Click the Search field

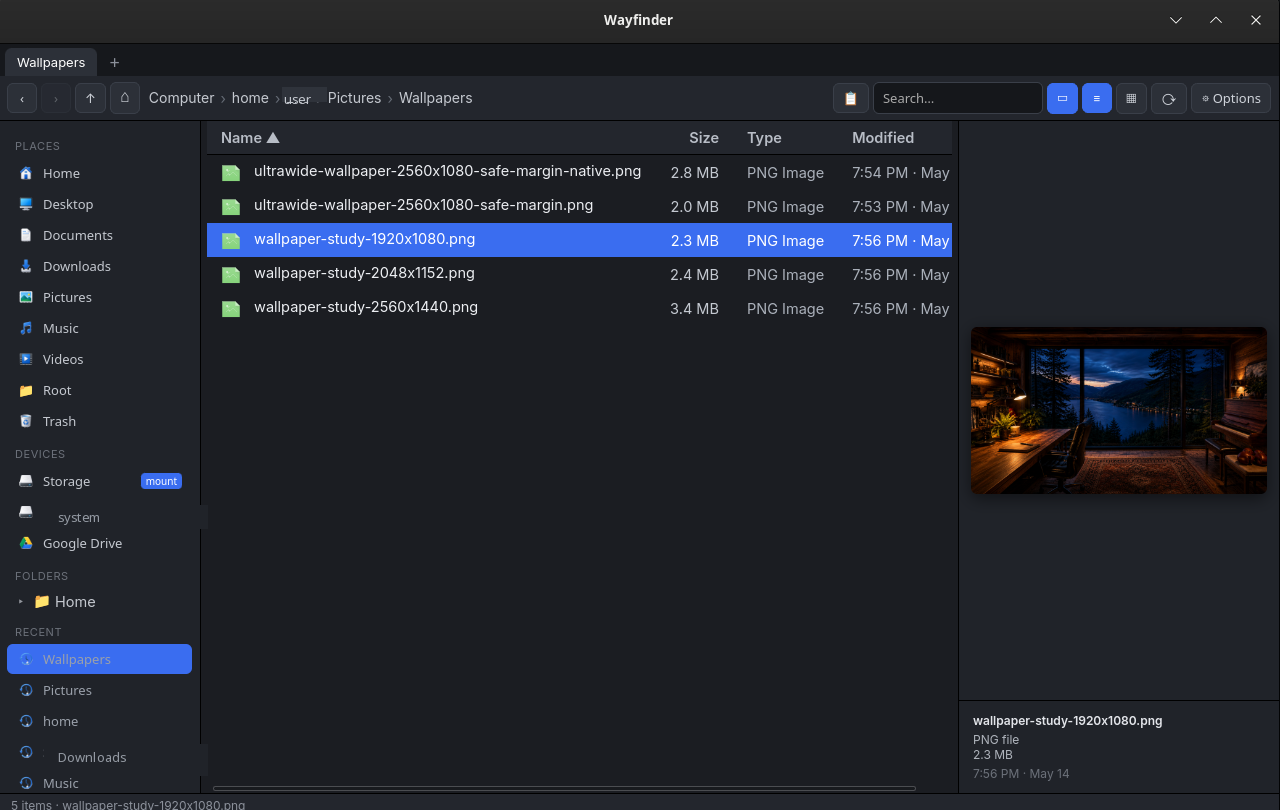(958, 98)
